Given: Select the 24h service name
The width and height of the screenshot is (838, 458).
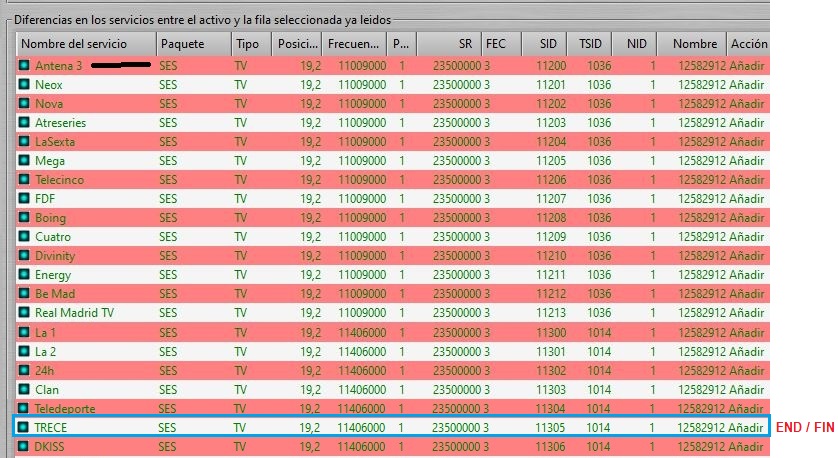Looking at the screenshot, I should pos(44,371).
